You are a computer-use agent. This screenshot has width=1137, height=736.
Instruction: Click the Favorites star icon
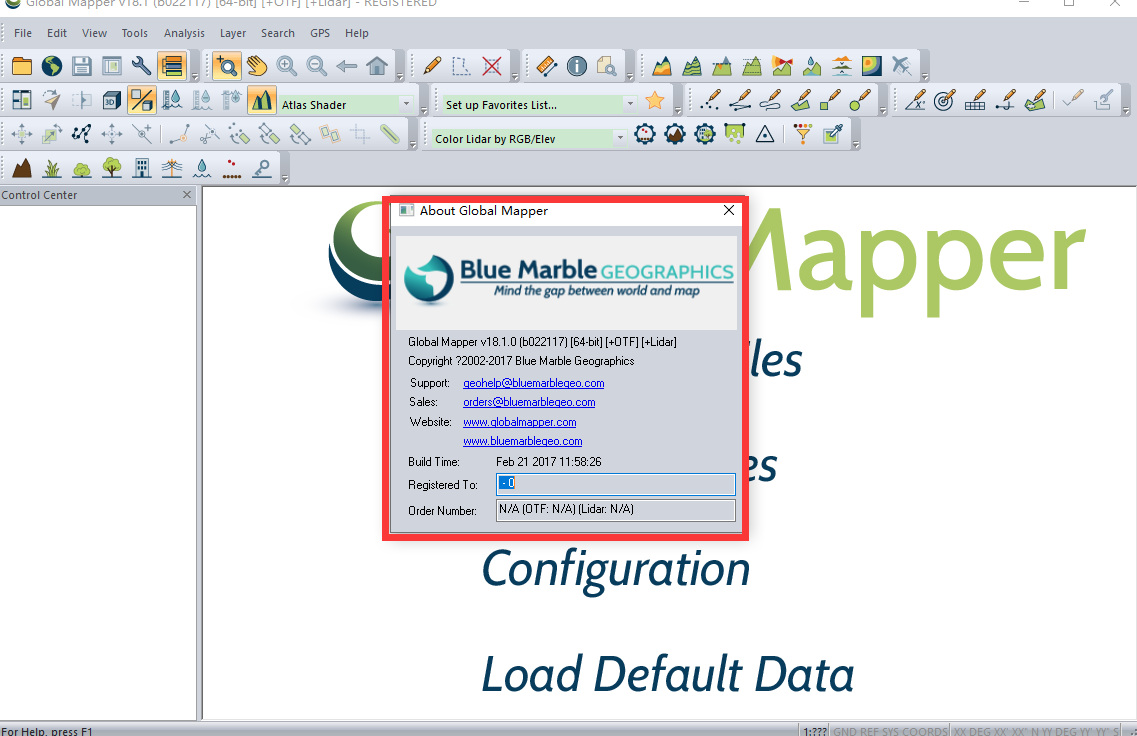click(655, 100)
